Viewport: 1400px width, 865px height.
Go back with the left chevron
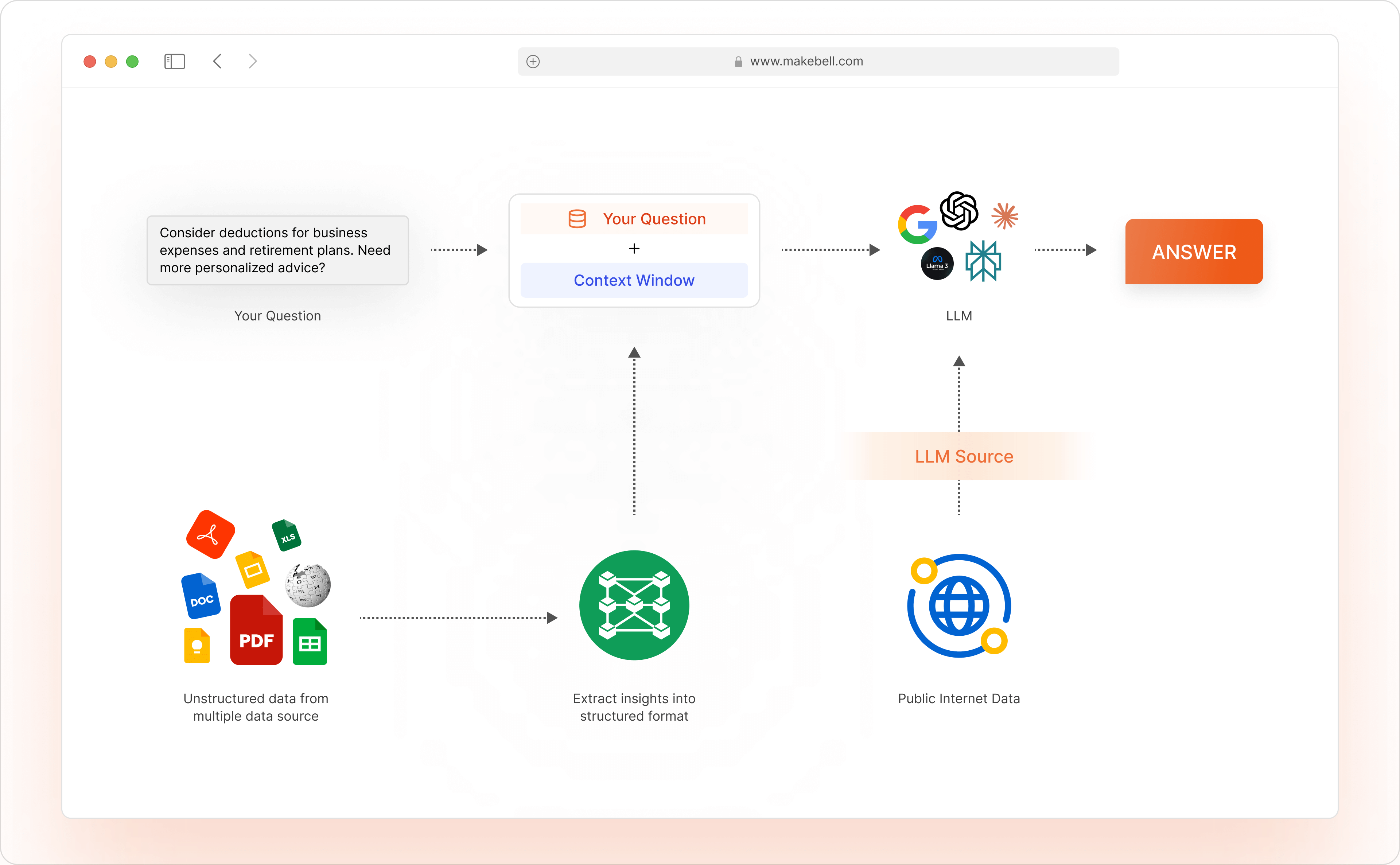pyautogui.click(x=217, y=61)
